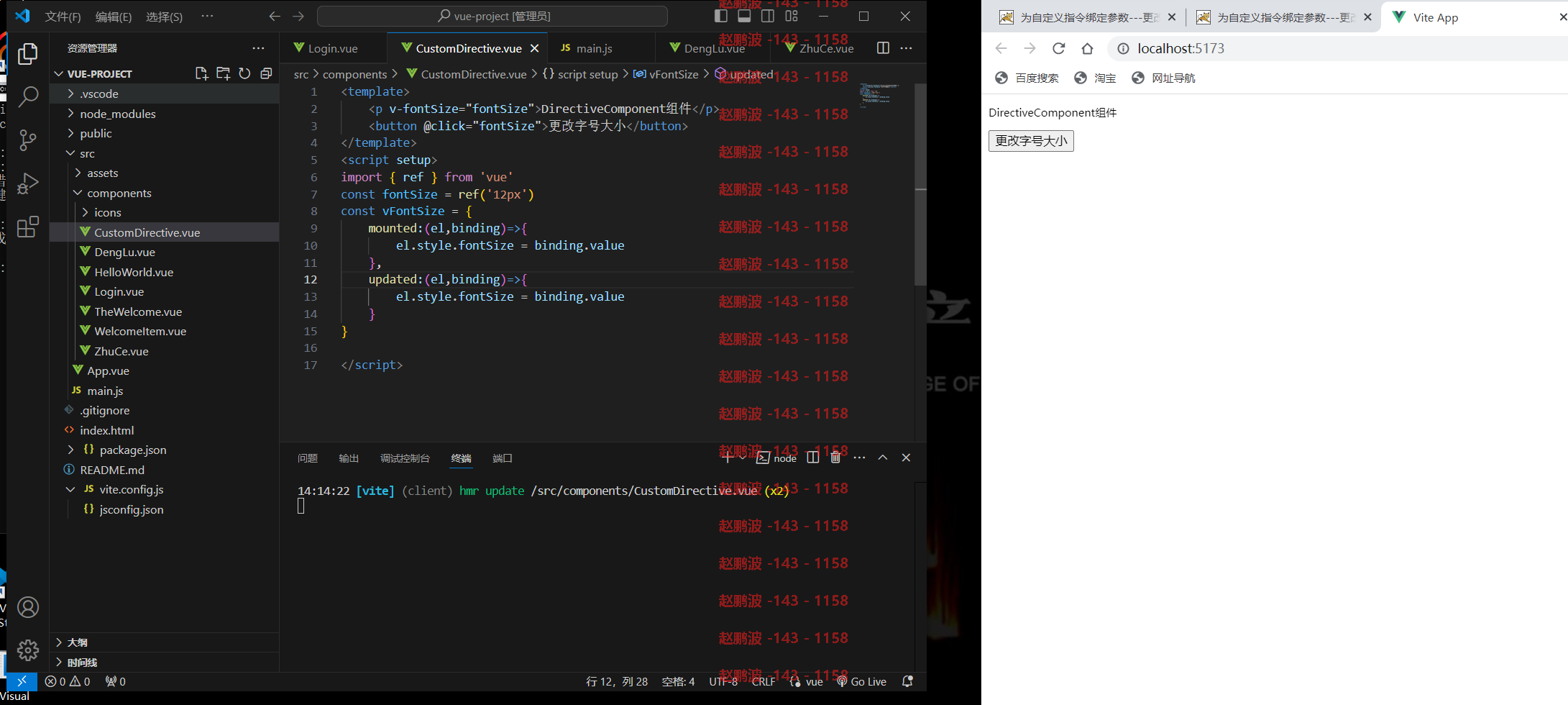This screenshot has width=1568, height=705.
Task: Reload the page in the browser
Action: (1058, 48)
